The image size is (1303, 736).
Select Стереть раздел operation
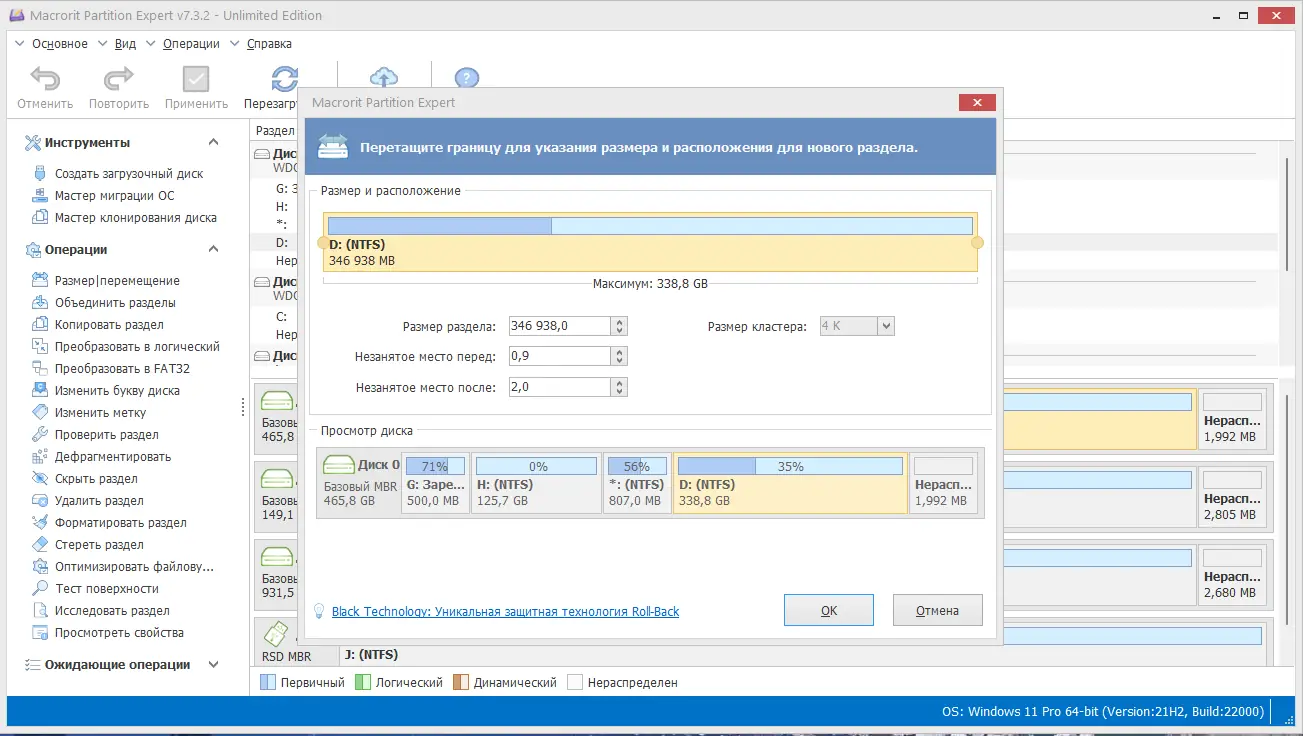coord(99,545)
